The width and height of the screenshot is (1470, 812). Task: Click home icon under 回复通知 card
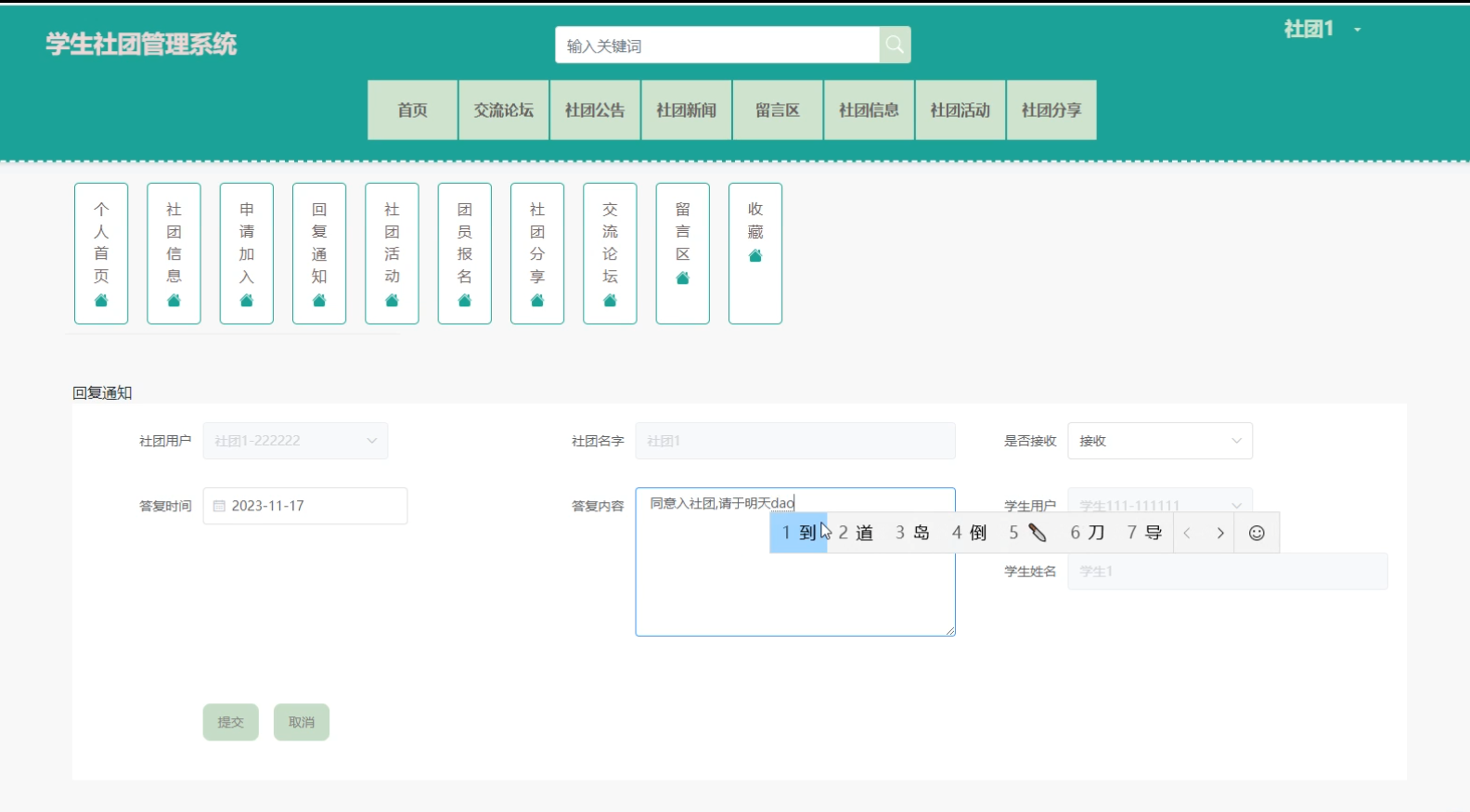pos(319,301)
